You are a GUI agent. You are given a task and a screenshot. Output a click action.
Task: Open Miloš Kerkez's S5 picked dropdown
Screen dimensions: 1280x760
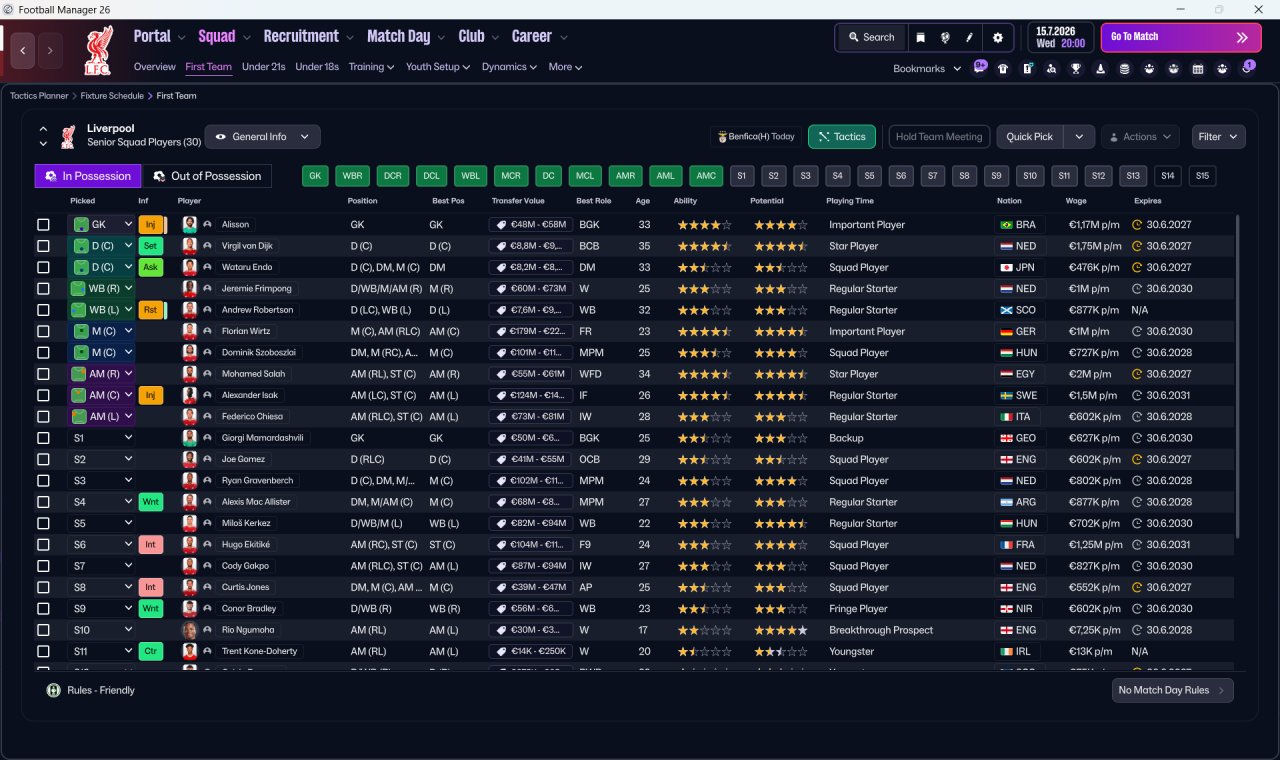click(x=101, y=523)
